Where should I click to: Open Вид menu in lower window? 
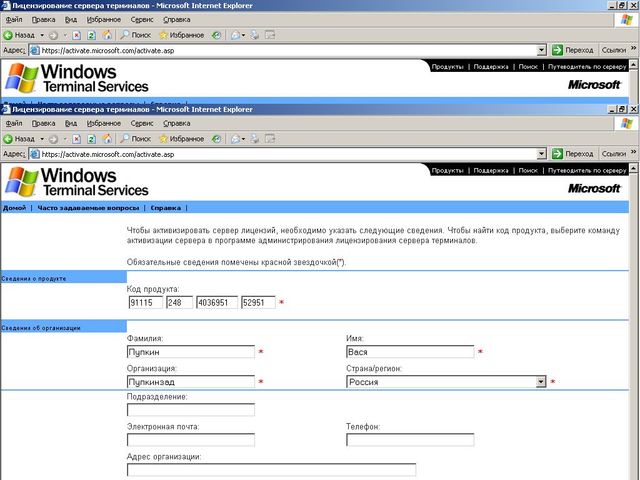71,123
